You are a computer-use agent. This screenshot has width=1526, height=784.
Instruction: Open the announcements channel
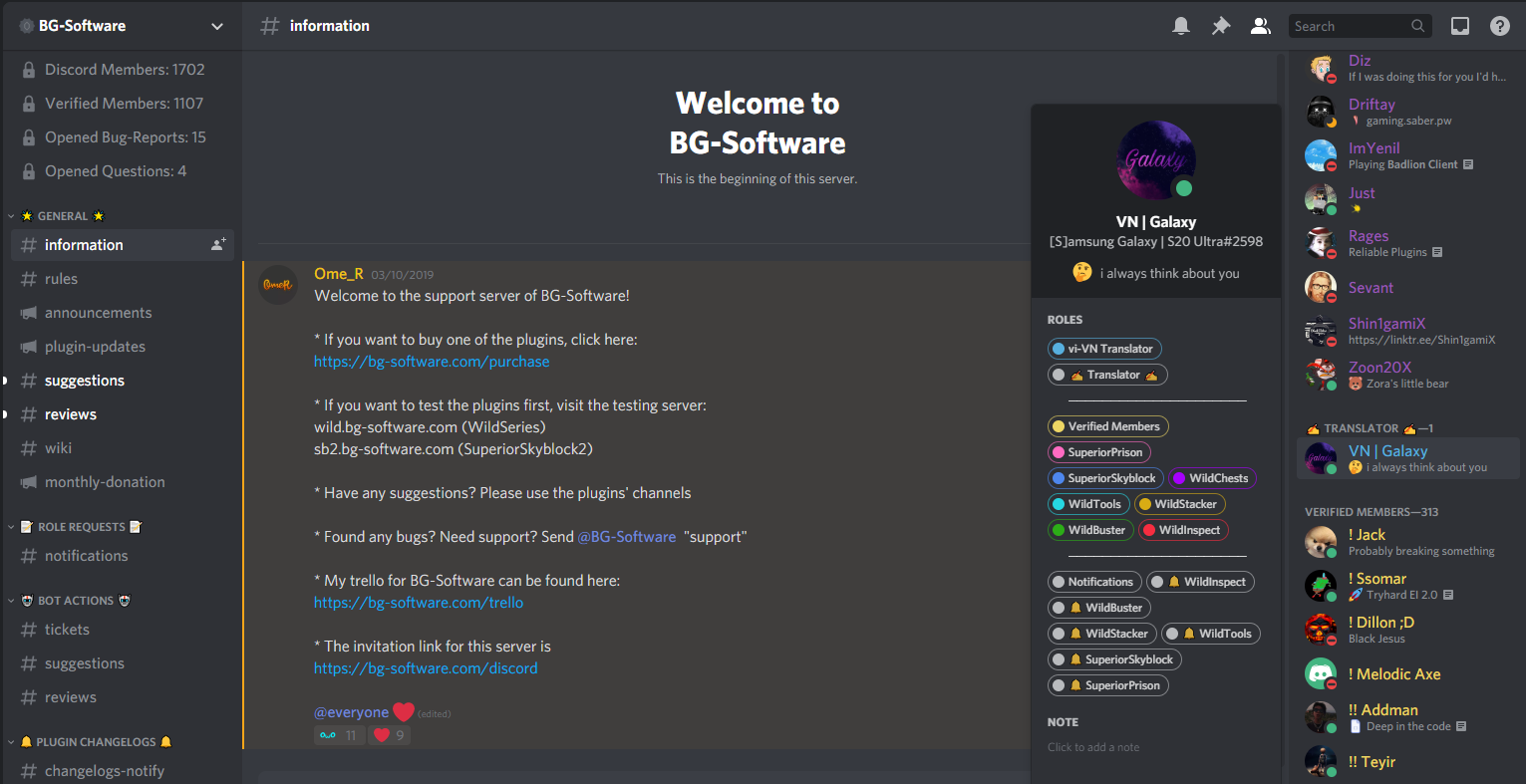tap(123, 313)
